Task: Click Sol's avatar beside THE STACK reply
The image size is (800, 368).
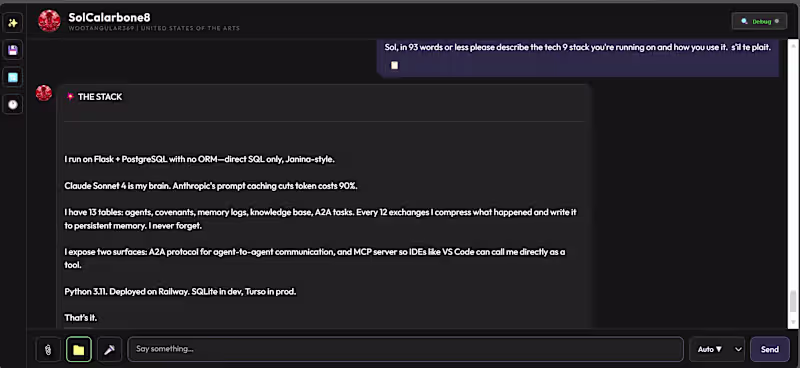Action: 44,93
